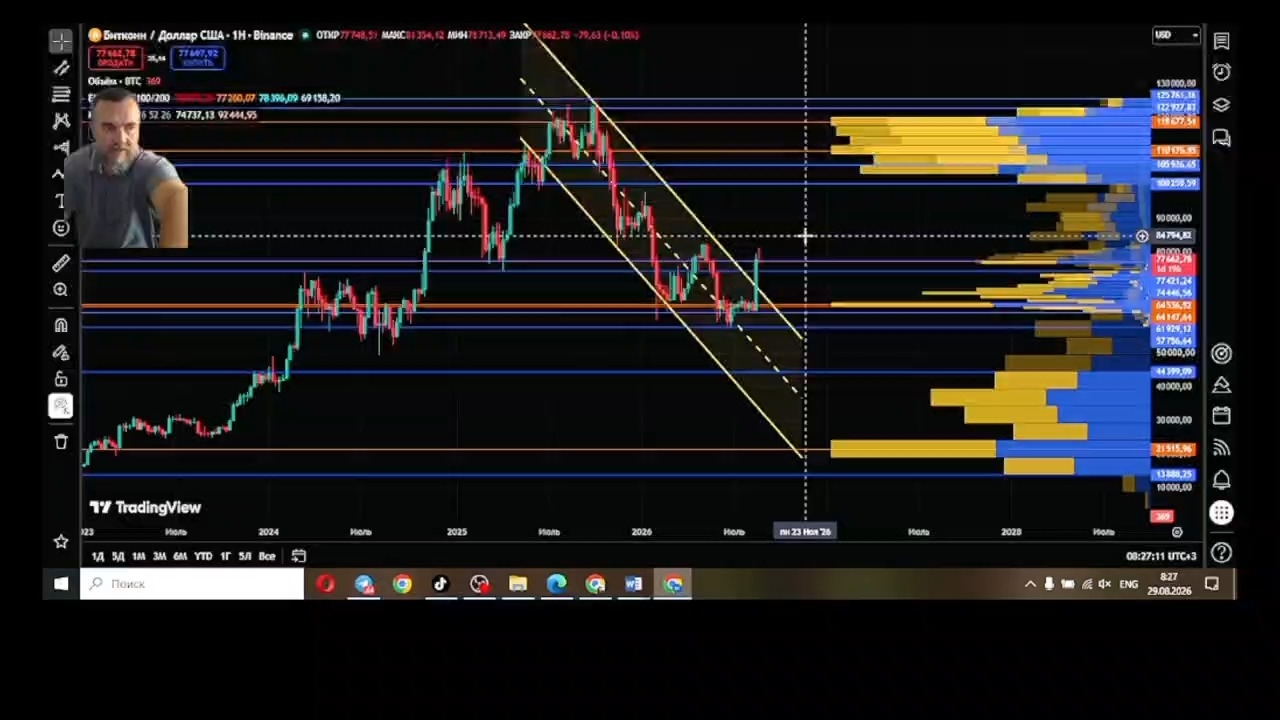Toggle lock all drawings
1280x720 pixels.
click(61, 379)
